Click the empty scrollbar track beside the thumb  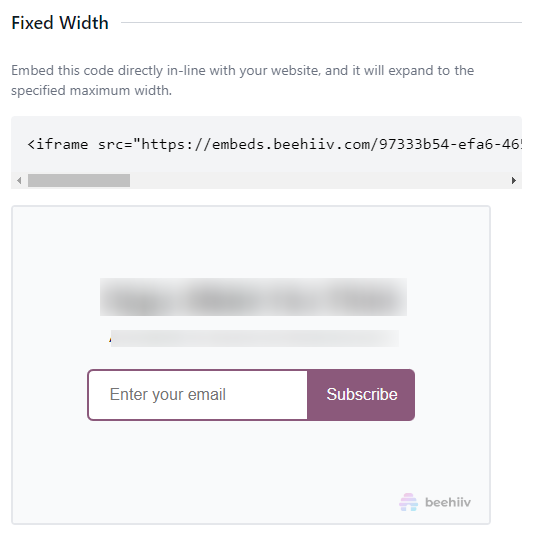[319, 180]
